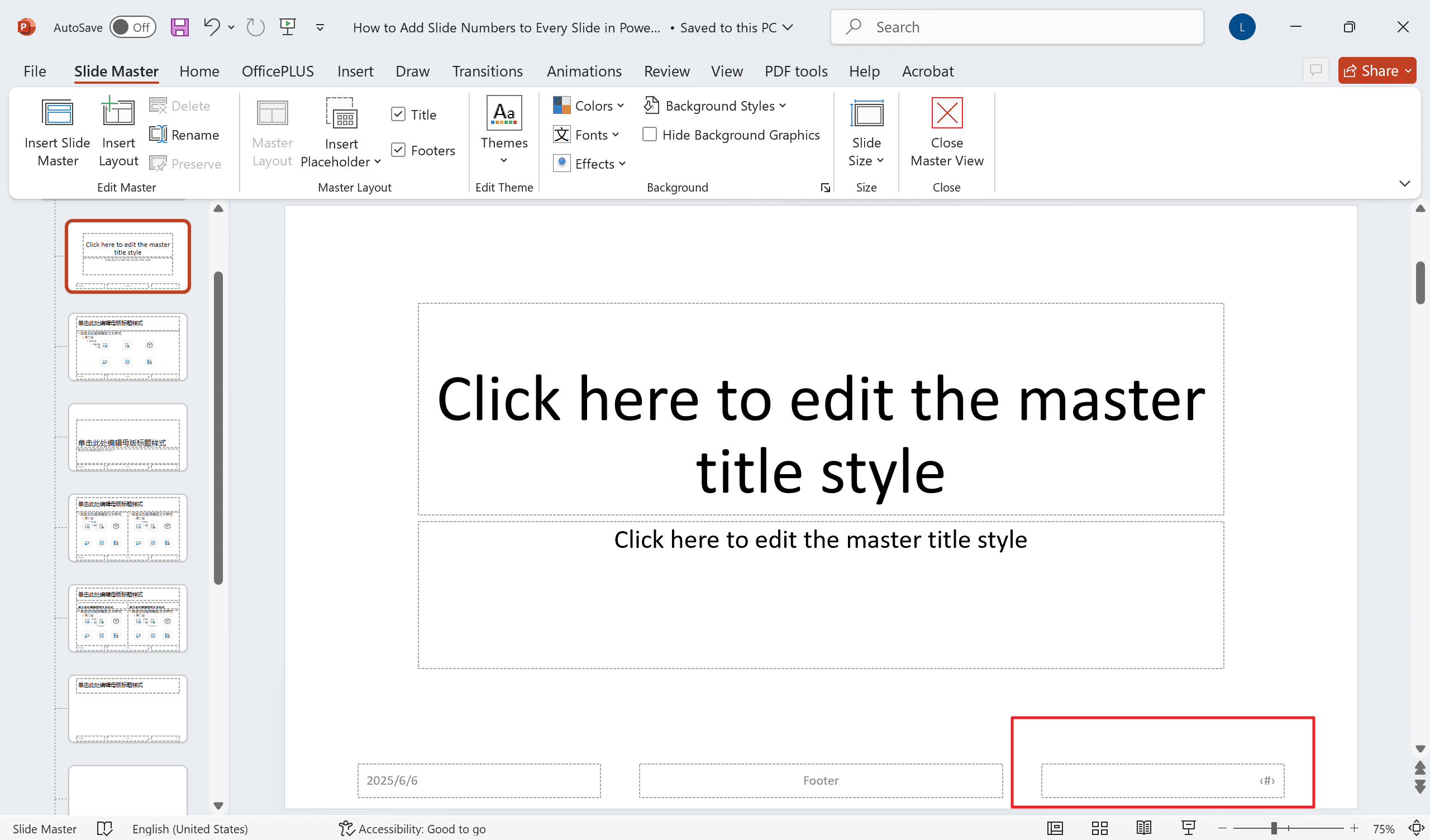
Task: Open the Review tab
Action: pyautogui.click(x=667, y=71)
